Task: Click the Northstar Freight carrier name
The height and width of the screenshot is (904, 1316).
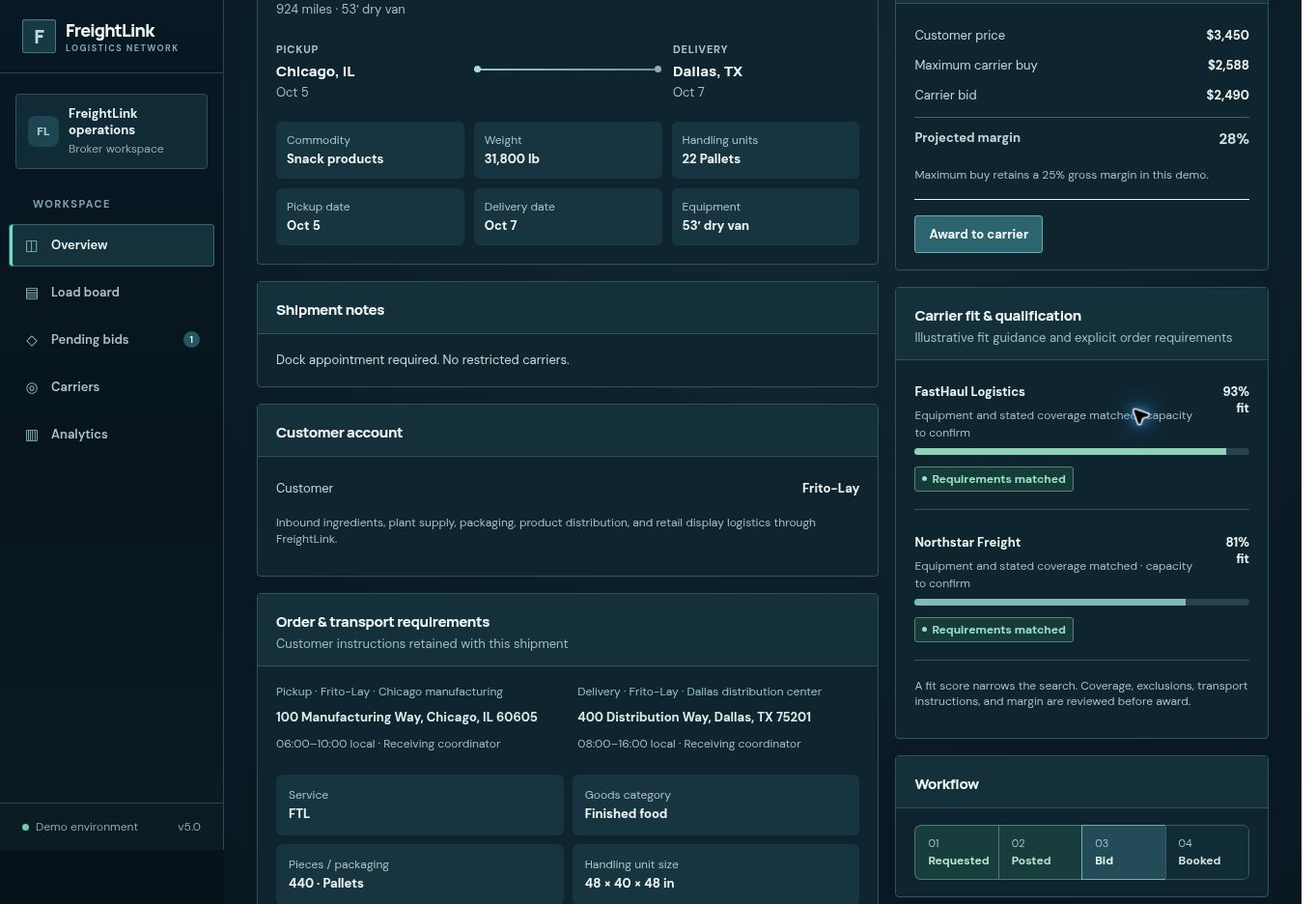Action: (967, 542)
